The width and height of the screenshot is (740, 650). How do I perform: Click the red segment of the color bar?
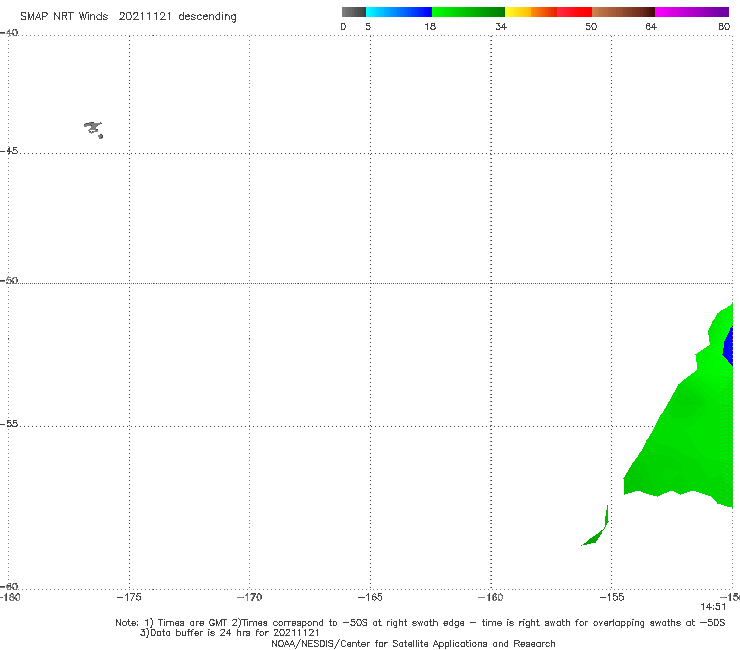coord(574,12)
